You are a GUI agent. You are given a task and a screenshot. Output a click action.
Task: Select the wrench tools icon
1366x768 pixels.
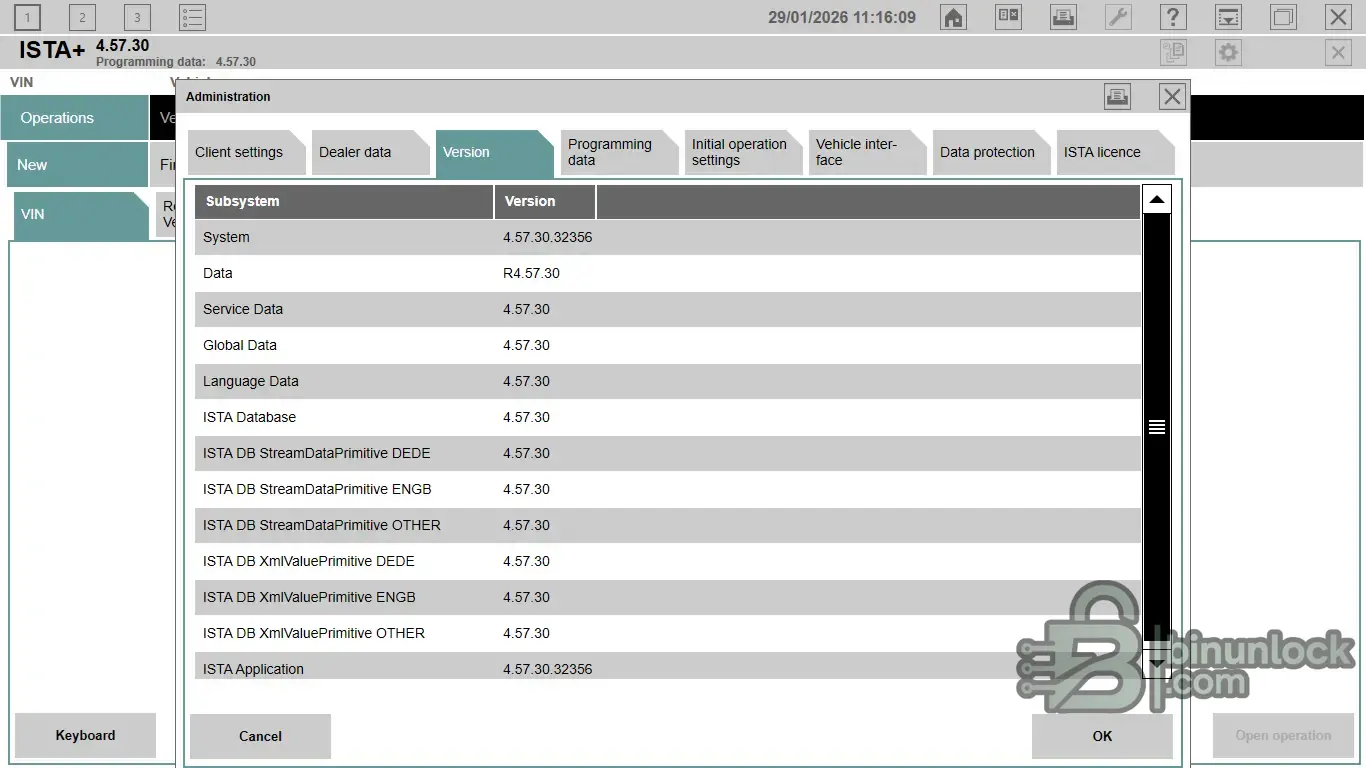coord(1118,17)
